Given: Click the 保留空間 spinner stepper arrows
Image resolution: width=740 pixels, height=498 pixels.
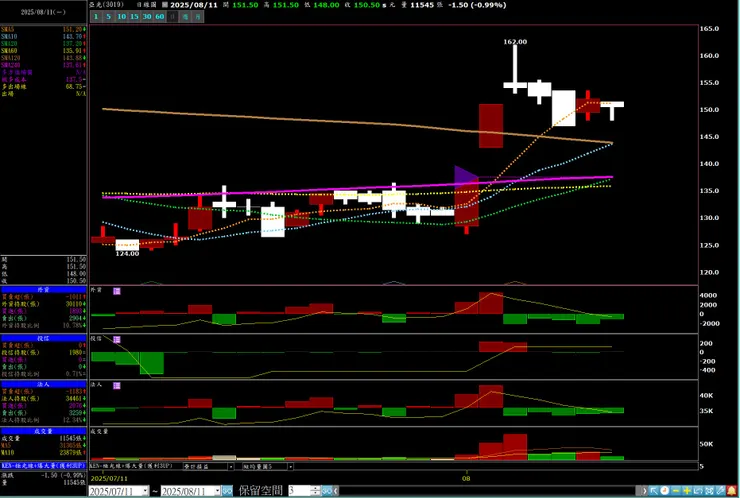Looking at the screenshot, I should point(316,491).
